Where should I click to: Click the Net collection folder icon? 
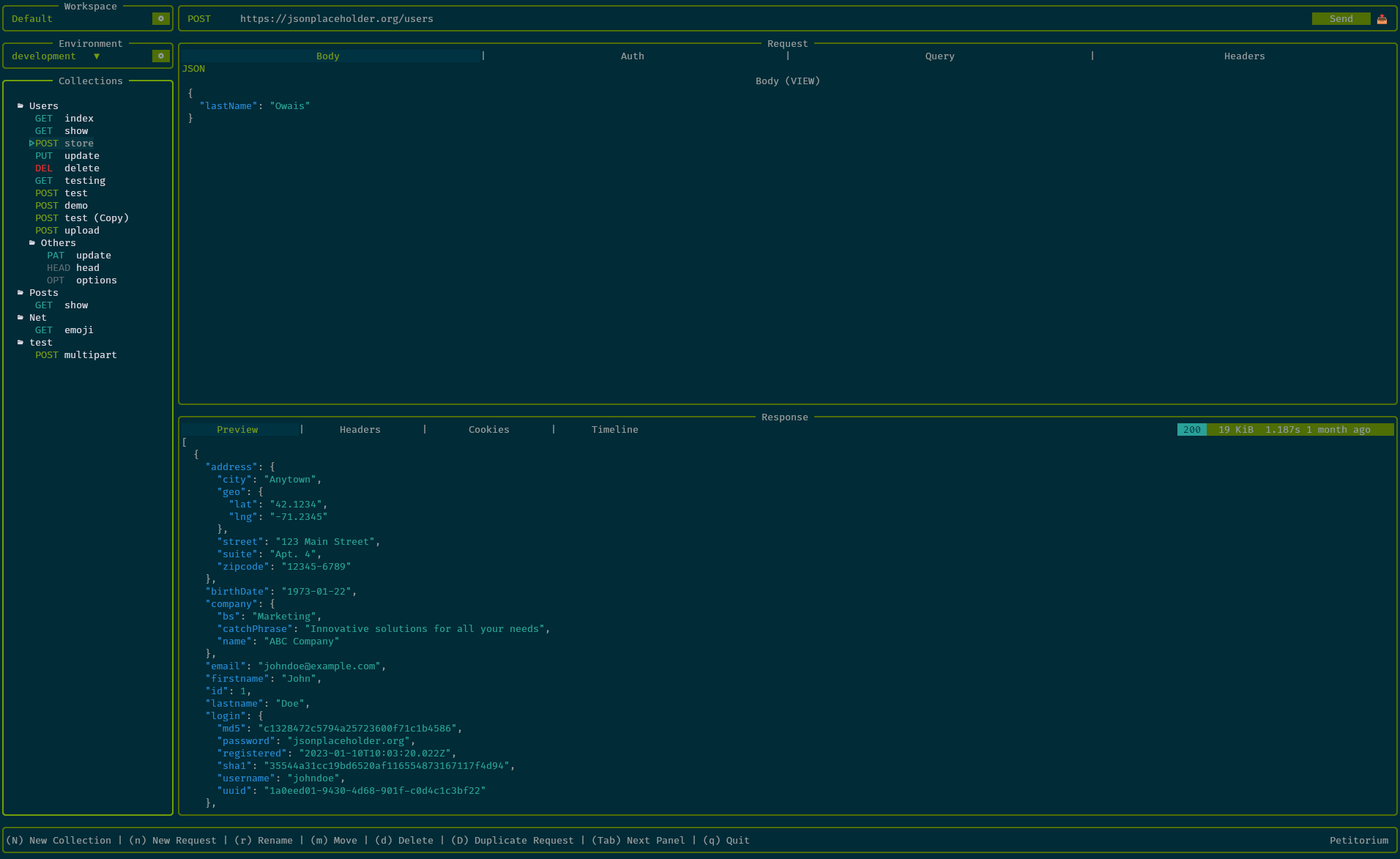pos(21,318)
